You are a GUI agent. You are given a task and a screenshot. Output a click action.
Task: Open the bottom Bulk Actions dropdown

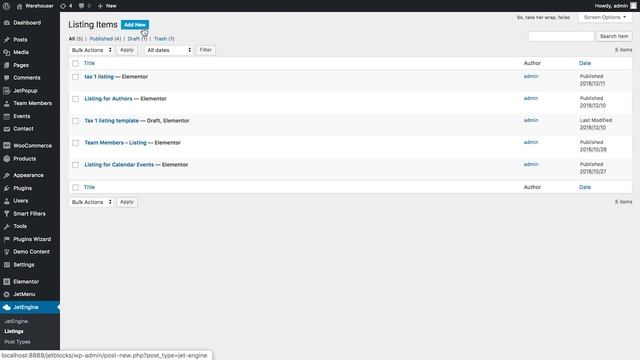pyautogui.click(x=91, y=202)
